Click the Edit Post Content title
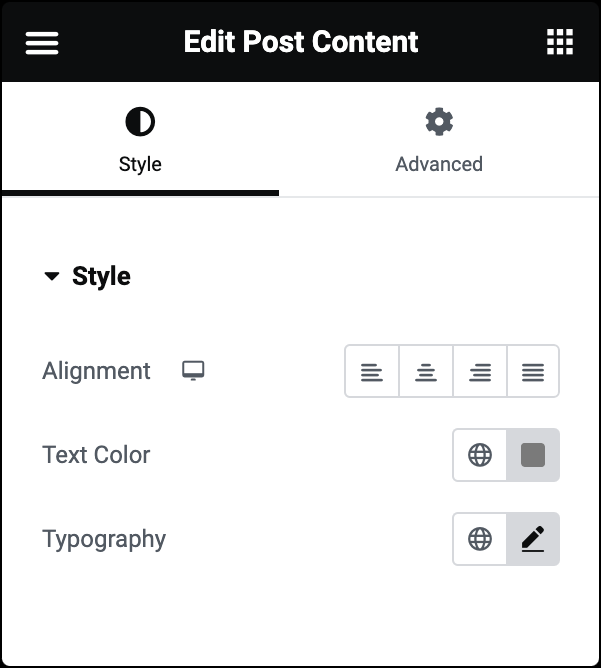 point(301,42)
